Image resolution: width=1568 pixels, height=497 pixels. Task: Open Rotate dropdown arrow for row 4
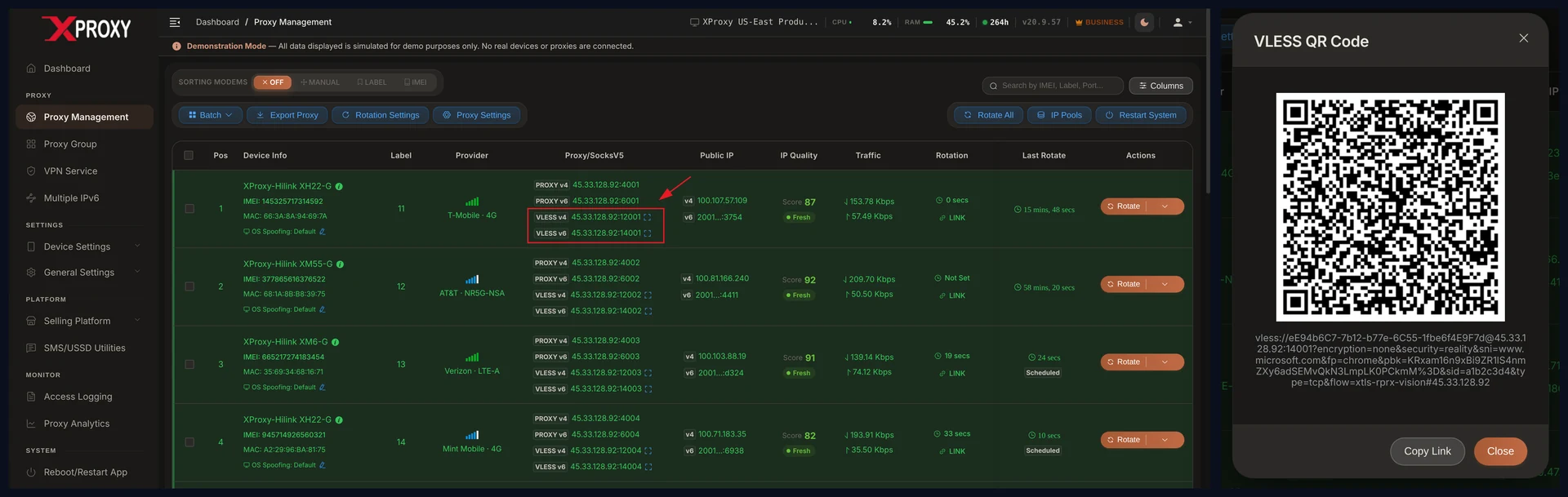click(1165, 440)
